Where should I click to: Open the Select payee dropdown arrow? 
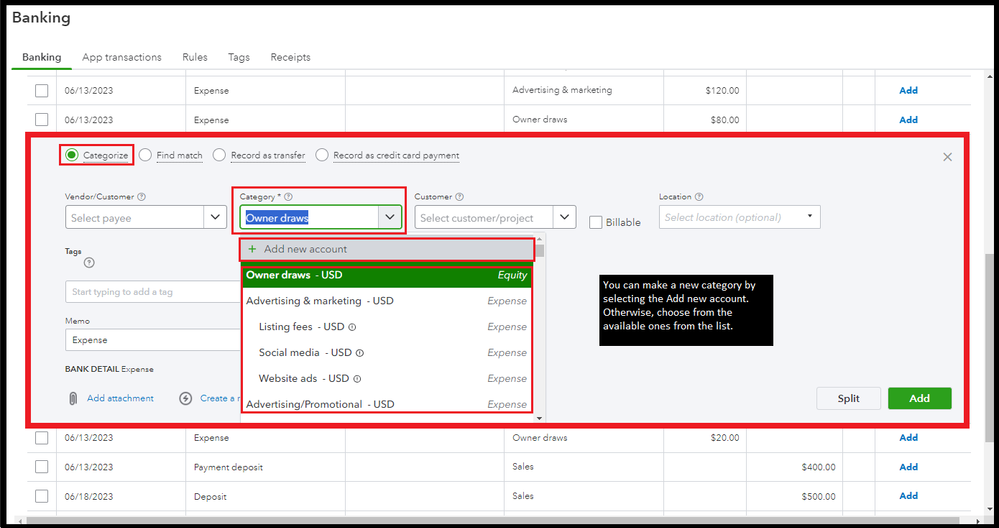(215, 217)
